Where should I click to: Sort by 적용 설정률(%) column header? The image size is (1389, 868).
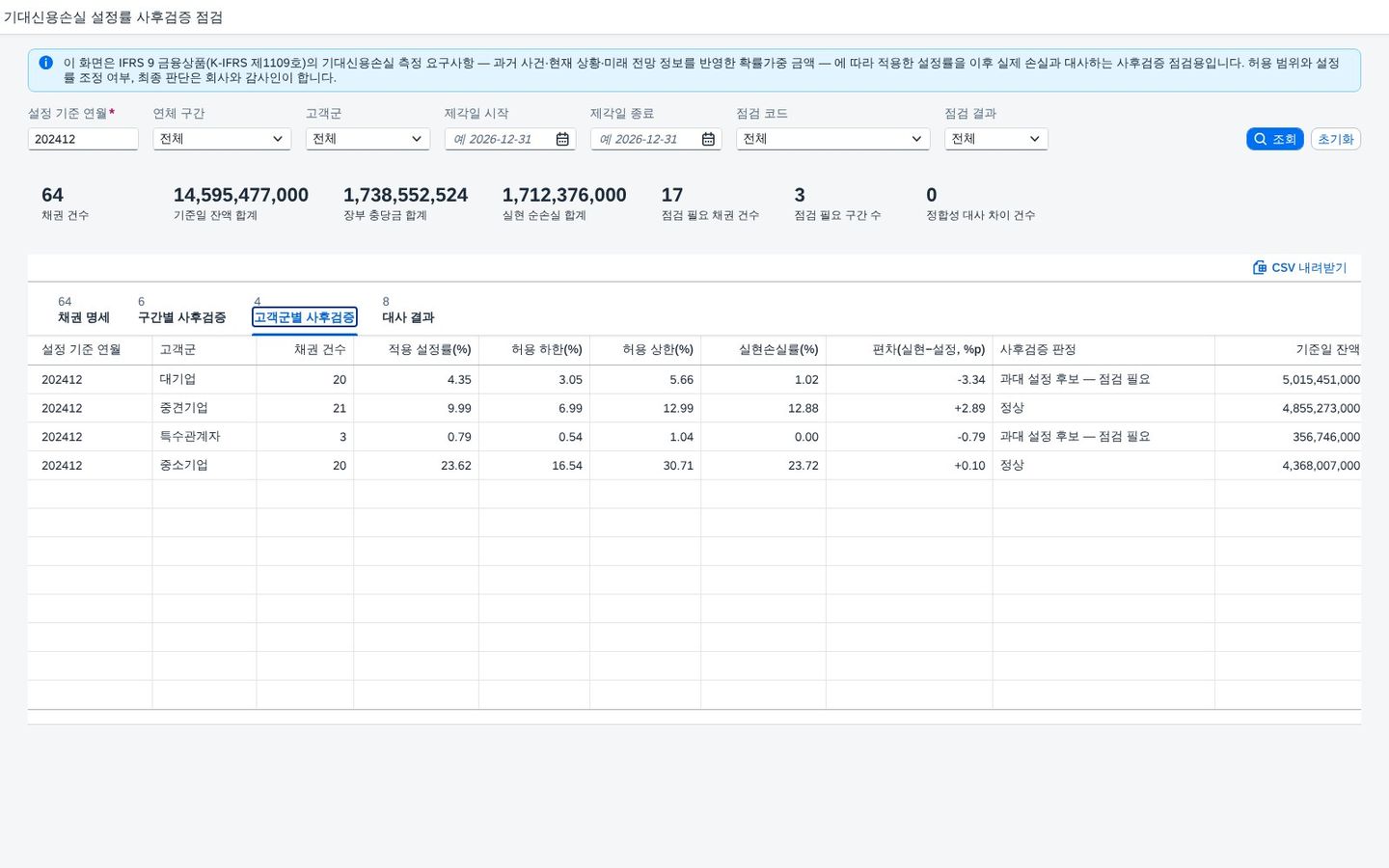pyautogui.click(x=416, y=350)
